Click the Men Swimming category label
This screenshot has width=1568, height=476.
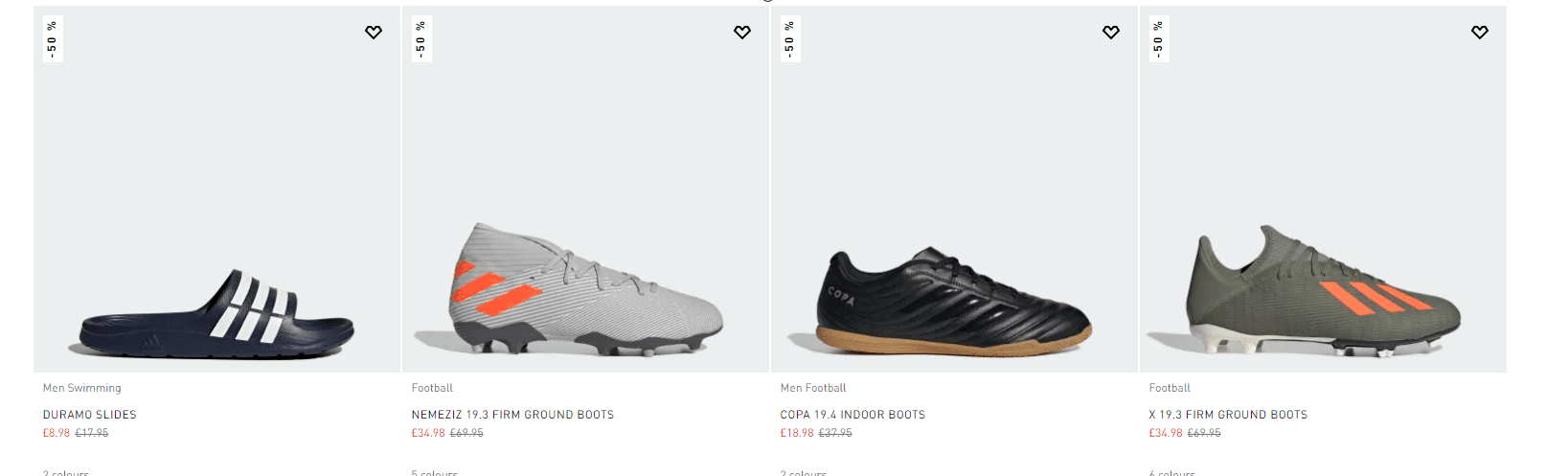(x=82, y=388)
